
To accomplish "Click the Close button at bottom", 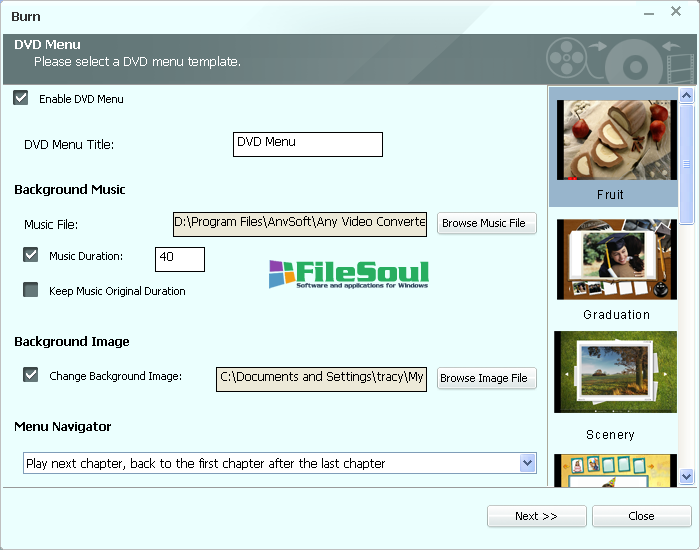I will tap(641, 516).
